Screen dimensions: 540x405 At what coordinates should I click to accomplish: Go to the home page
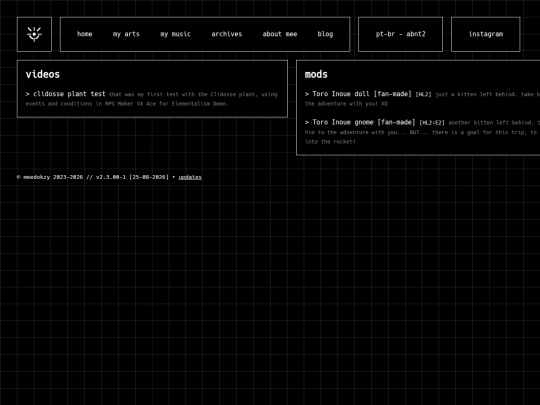click(85, 34)
